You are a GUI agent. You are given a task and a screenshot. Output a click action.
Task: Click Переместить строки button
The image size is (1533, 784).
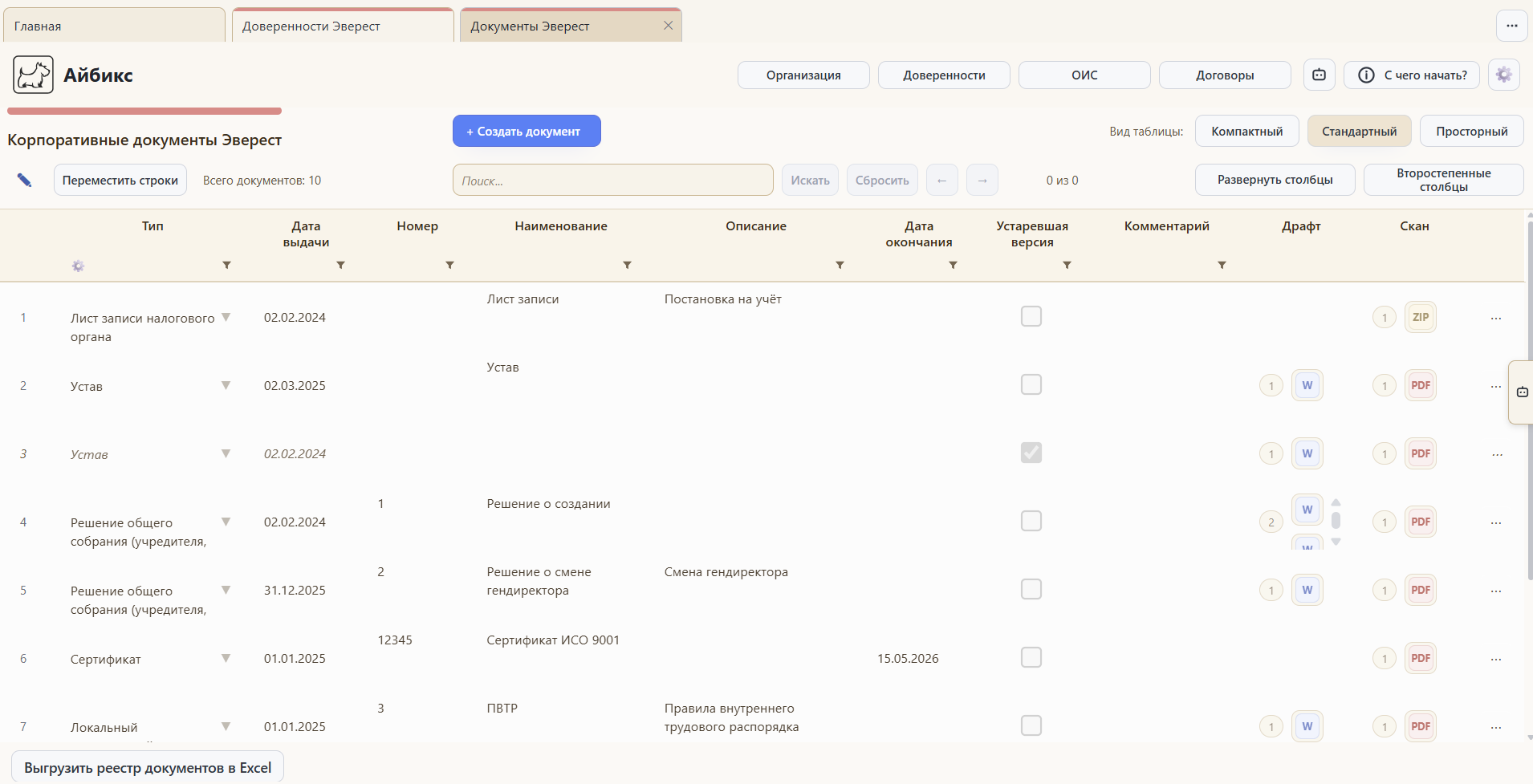point(120,180)
